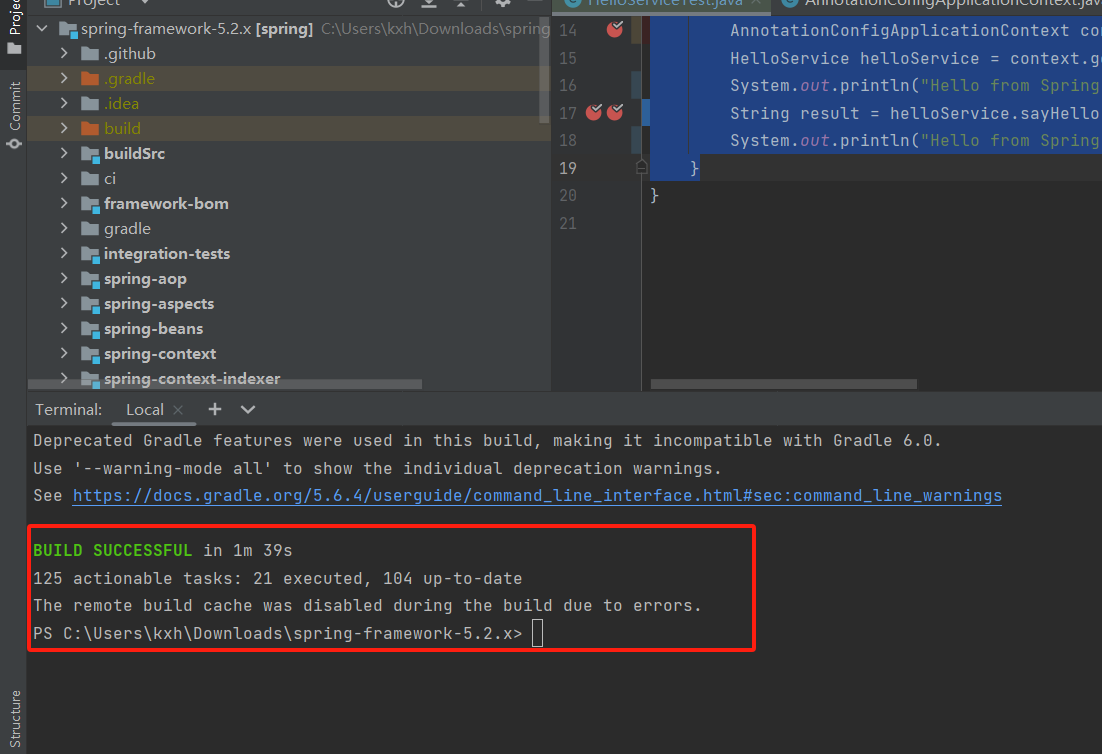Expand the integration-tests node arrow

[64, 253]
